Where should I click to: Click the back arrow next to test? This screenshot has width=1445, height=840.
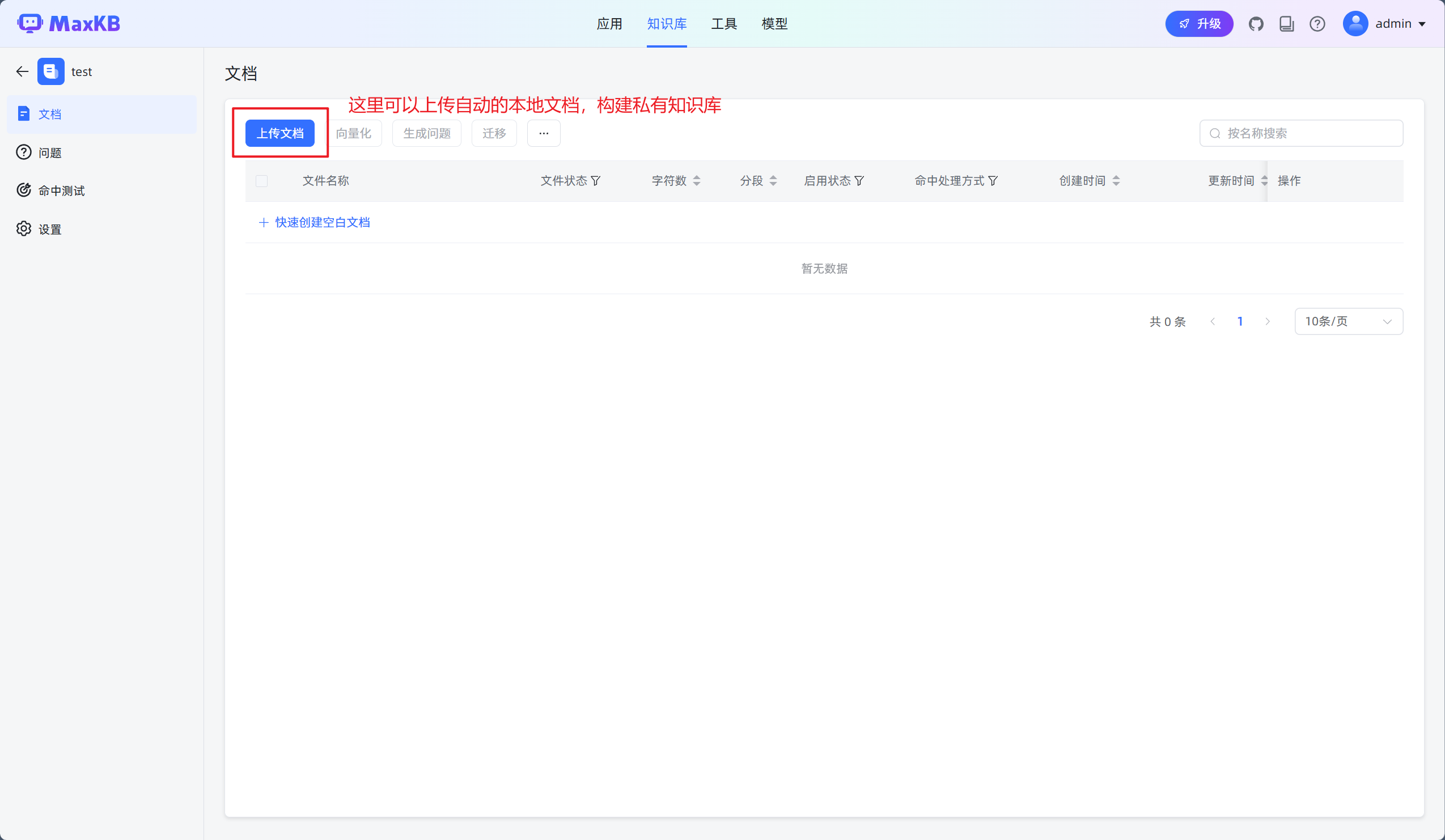coord(22,71)
